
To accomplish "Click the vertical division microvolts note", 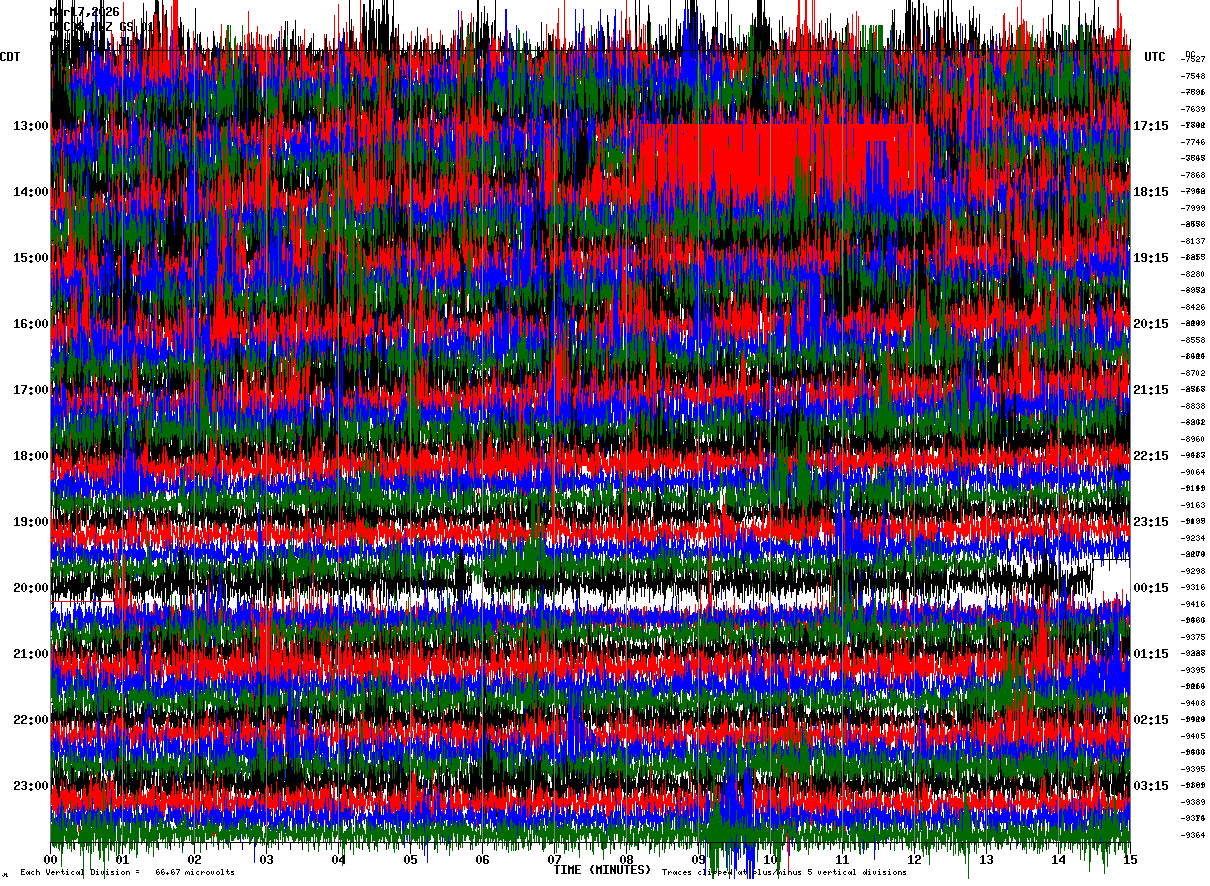I will pyautogui.click(x=127, y=872).
